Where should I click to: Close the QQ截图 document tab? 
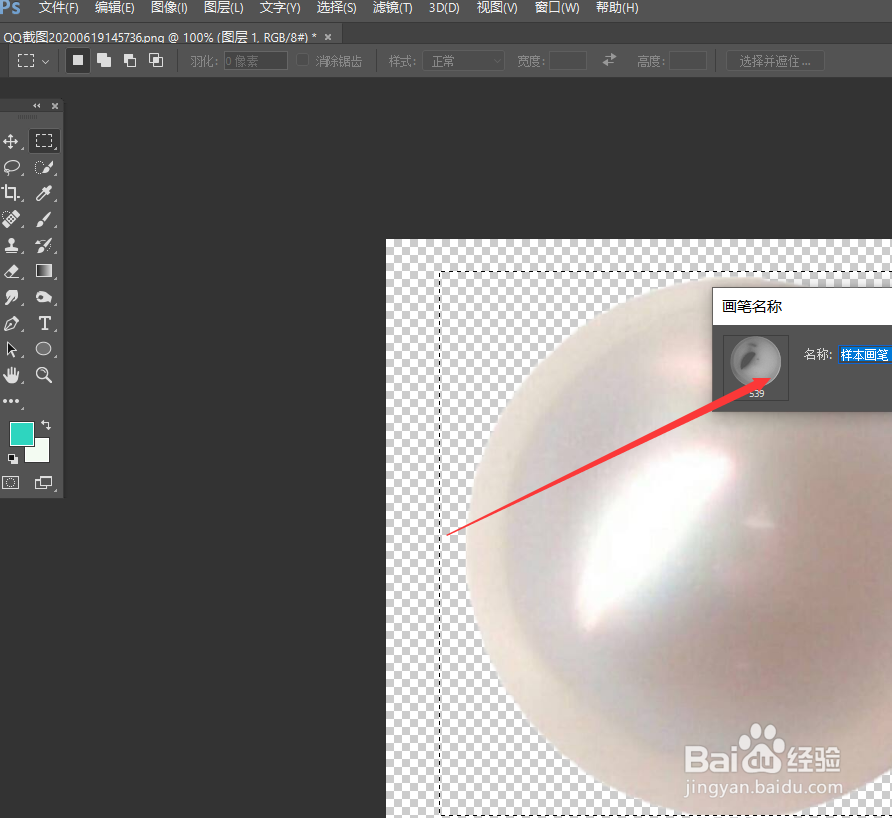tap(328, 37)
